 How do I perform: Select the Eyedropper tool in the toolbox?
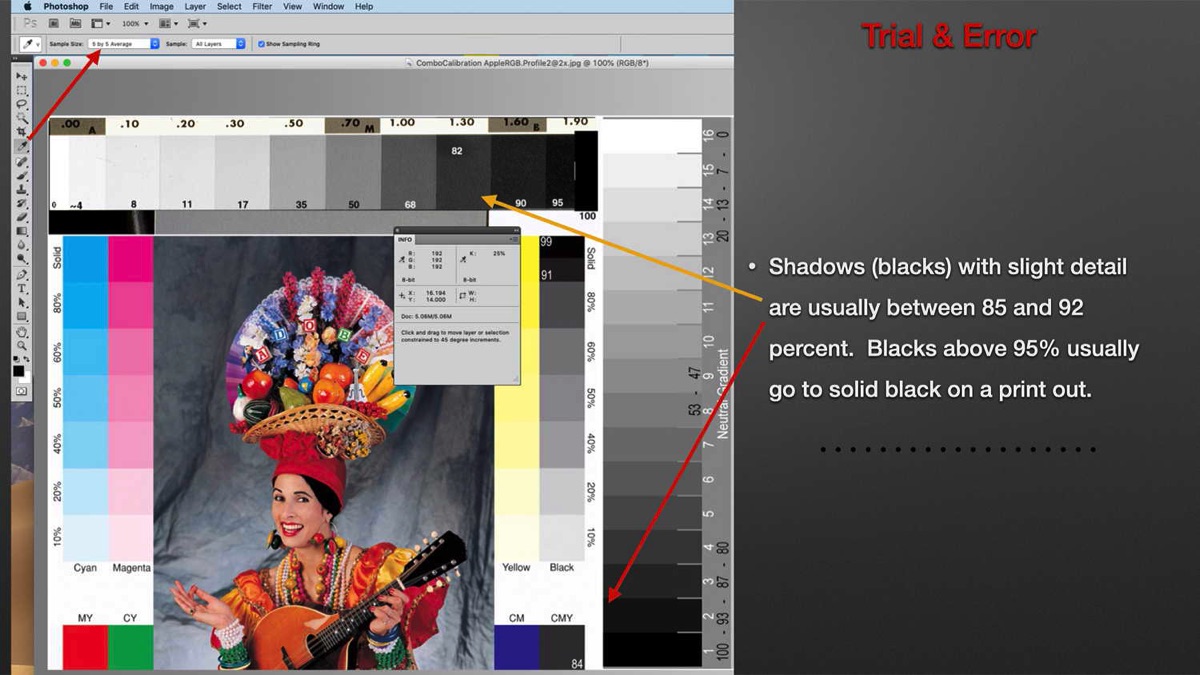[21, 146]
